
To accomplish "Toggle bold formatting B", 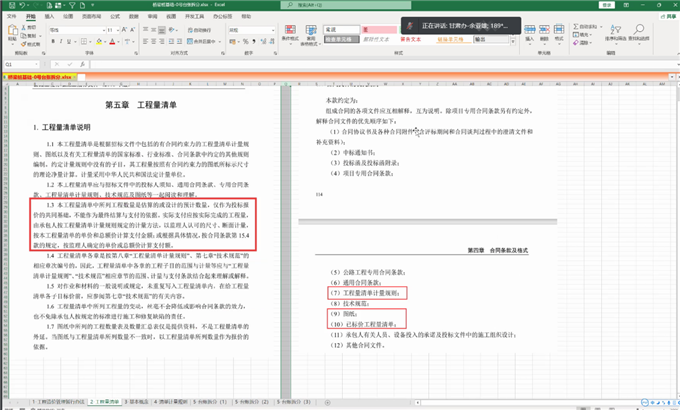I will coord(53,42).
